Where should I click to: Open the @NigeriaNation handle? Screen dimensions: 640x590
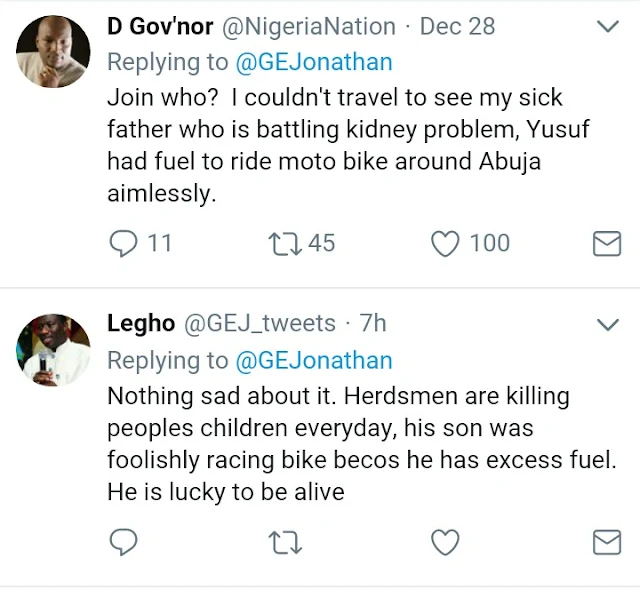click(302, 26)
